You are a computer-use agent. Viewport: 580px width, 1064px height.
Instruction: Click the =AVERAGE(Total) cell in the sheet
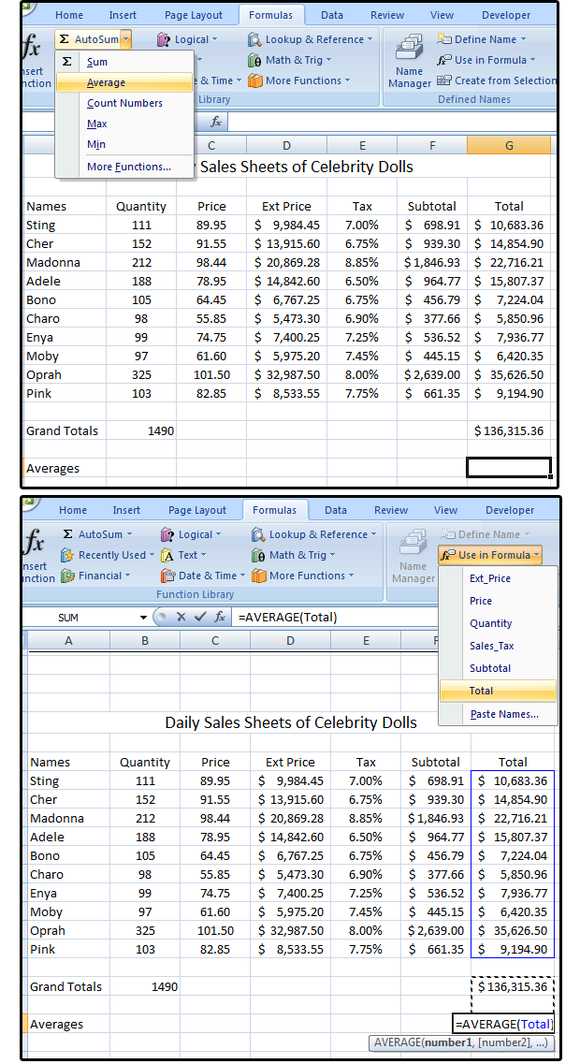tap(503, 1024)
